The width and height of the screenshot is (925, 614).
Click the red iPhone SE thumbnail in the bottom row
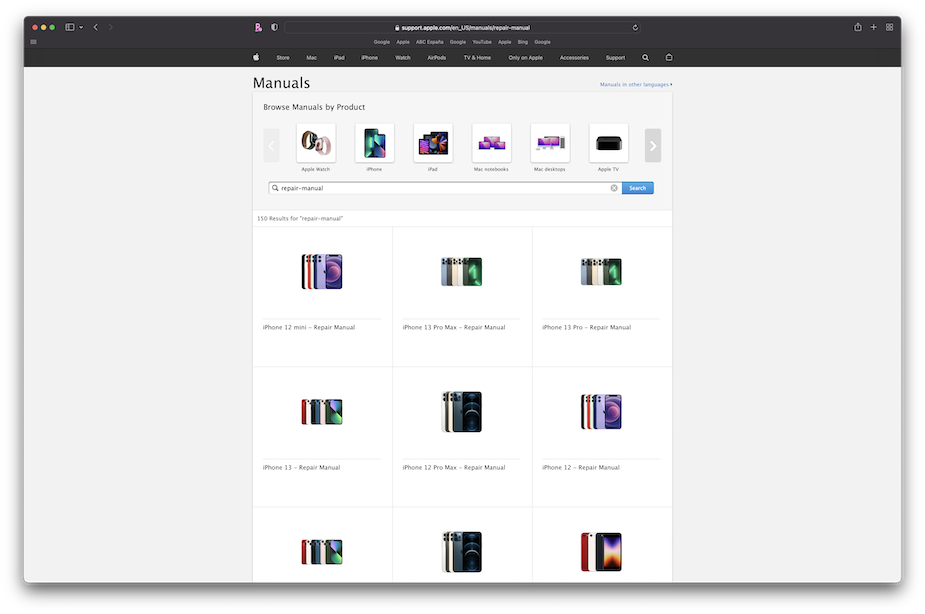pyautogui.click(x=601, y=552)
